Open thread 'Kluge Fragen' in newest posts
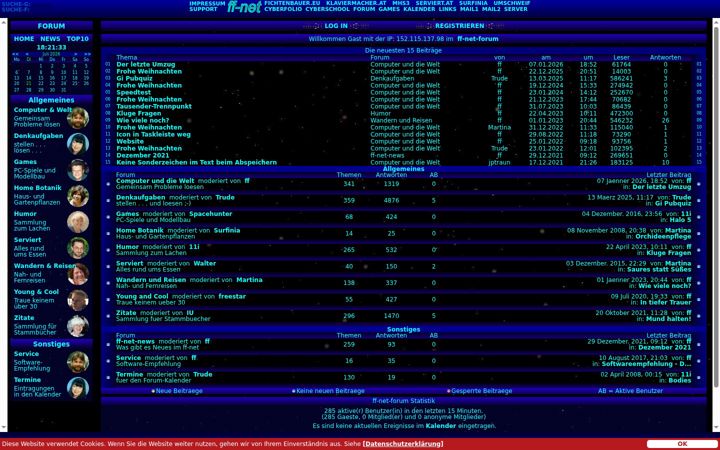The height and width of the screenshot is (450, 720). (139, 113)
